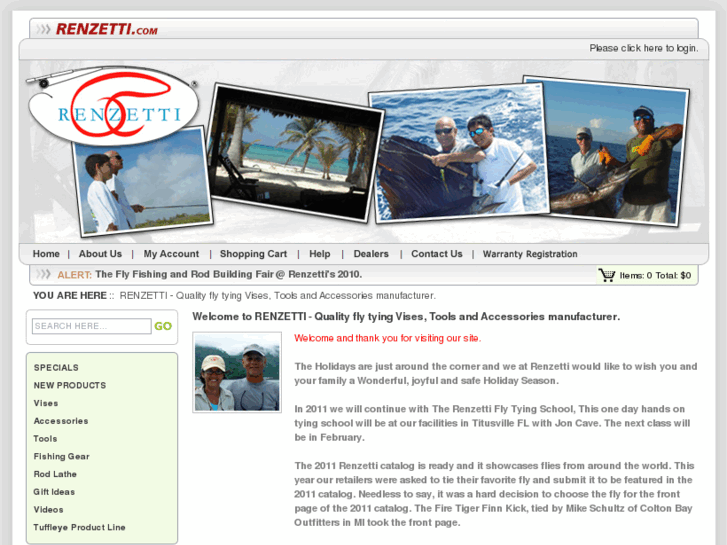Click the 'Welcome to RENZETTI' page heading

pyautogui.click(x=406, y=316)
